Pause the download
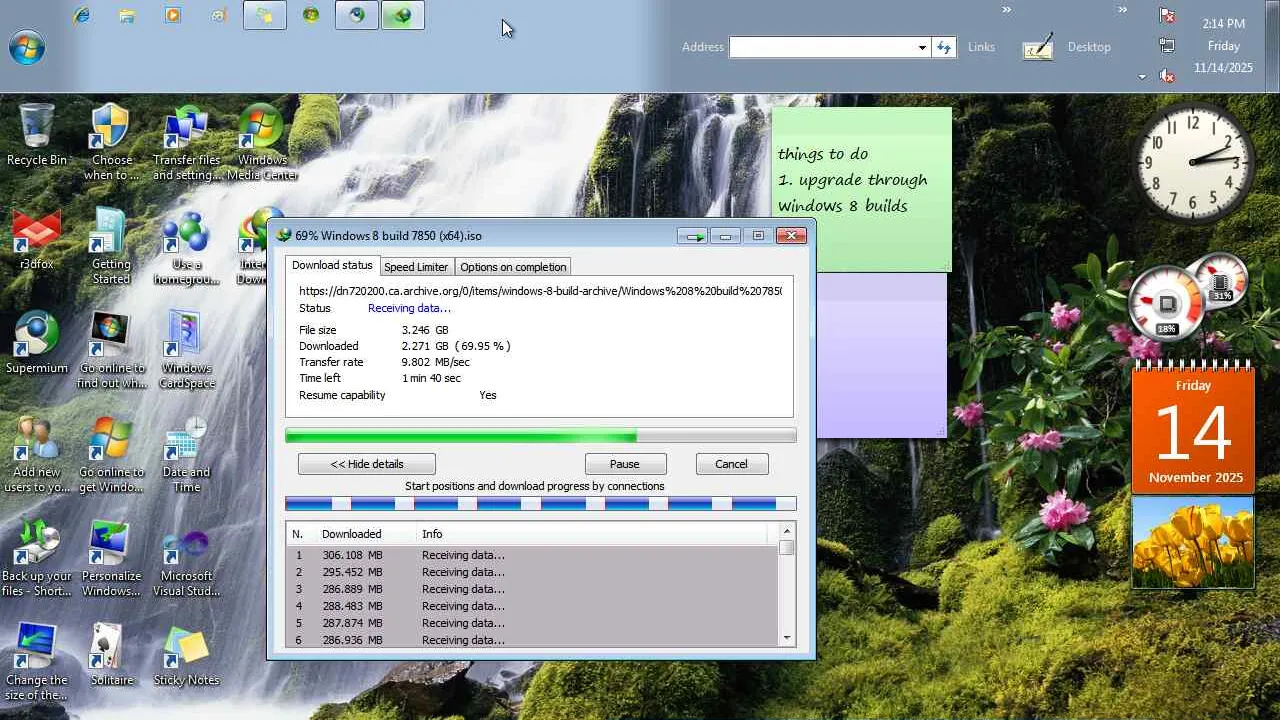1280x720 pixels. pyautogui.click(x=625, y=464)
